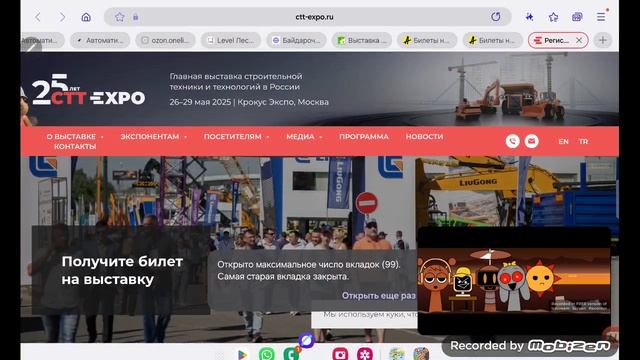Open the НОВОСТИ page
Image resolution: width=640 pixels, height=360 pixels.
(424, 136)
